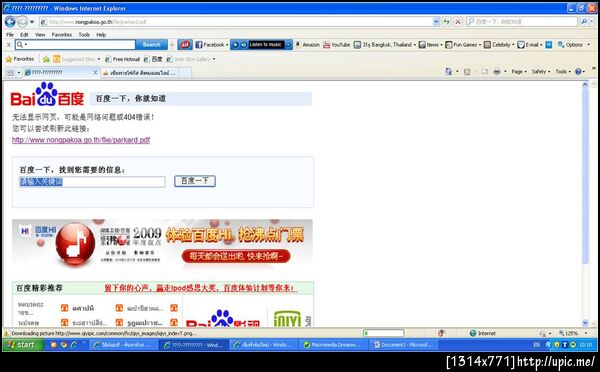Screen dimensions: 600x372
Task: Click the Print icon in the command bar
Action: pos(497,72)
